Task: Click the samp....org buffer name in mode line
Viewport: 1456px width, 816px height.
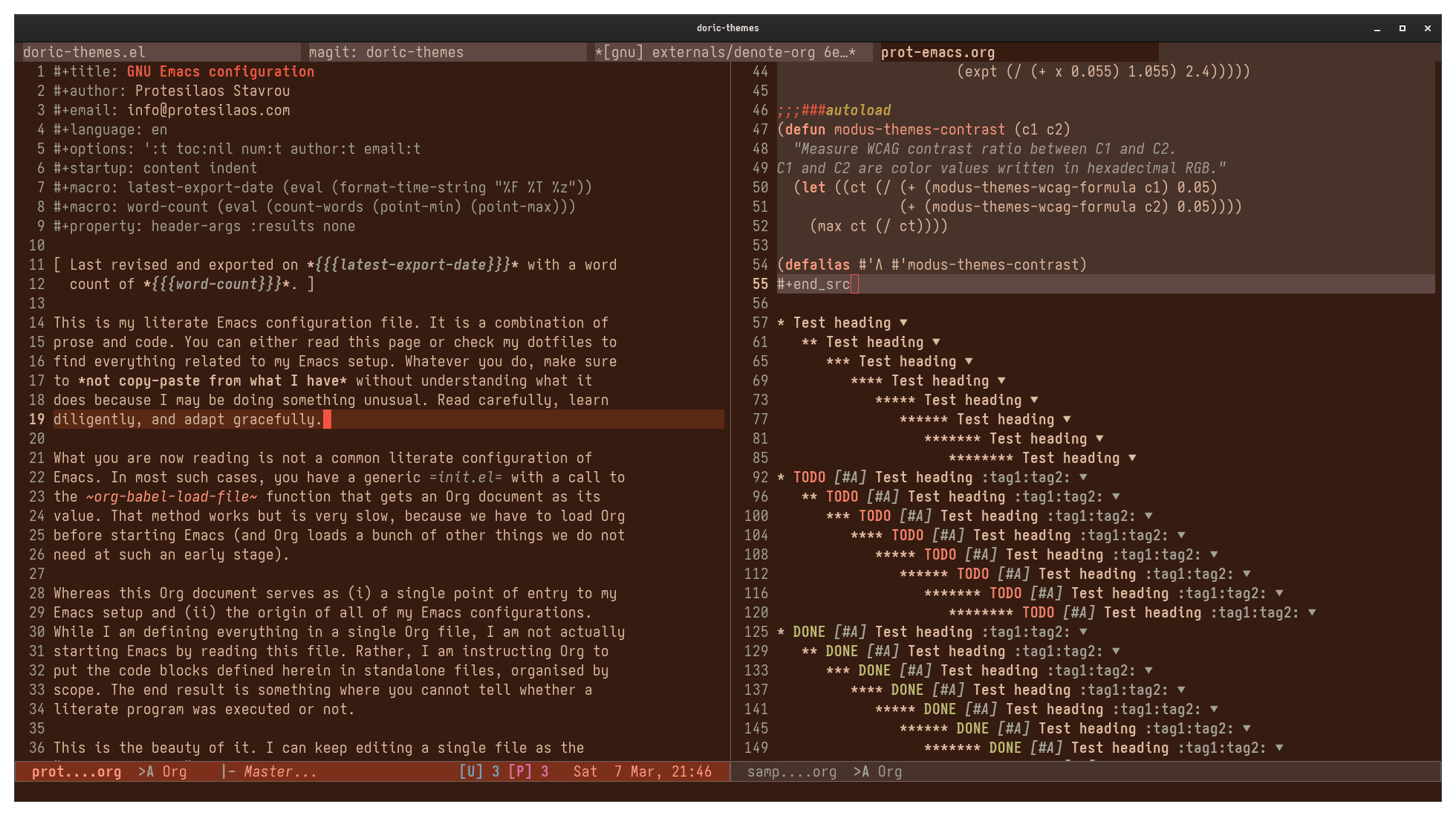Action: [791, 771]
